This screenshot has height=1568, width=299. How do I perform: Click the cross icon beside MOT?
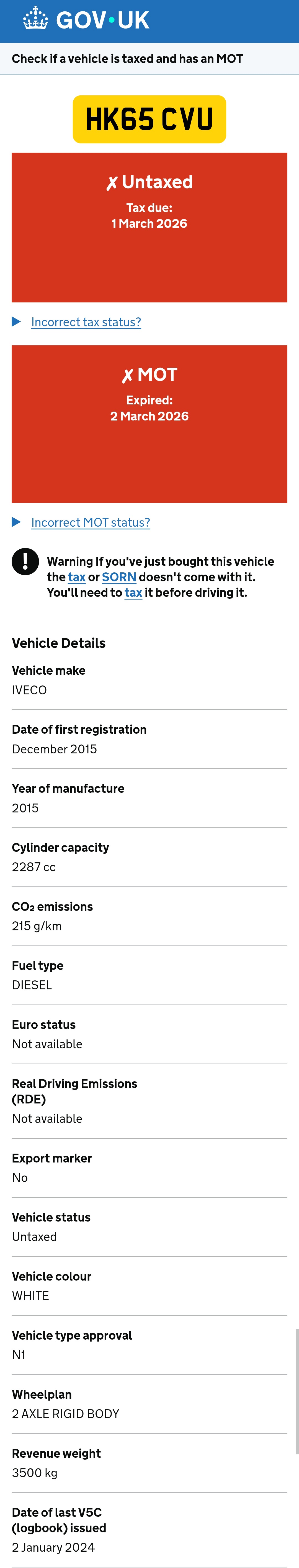tap(127, 376)
